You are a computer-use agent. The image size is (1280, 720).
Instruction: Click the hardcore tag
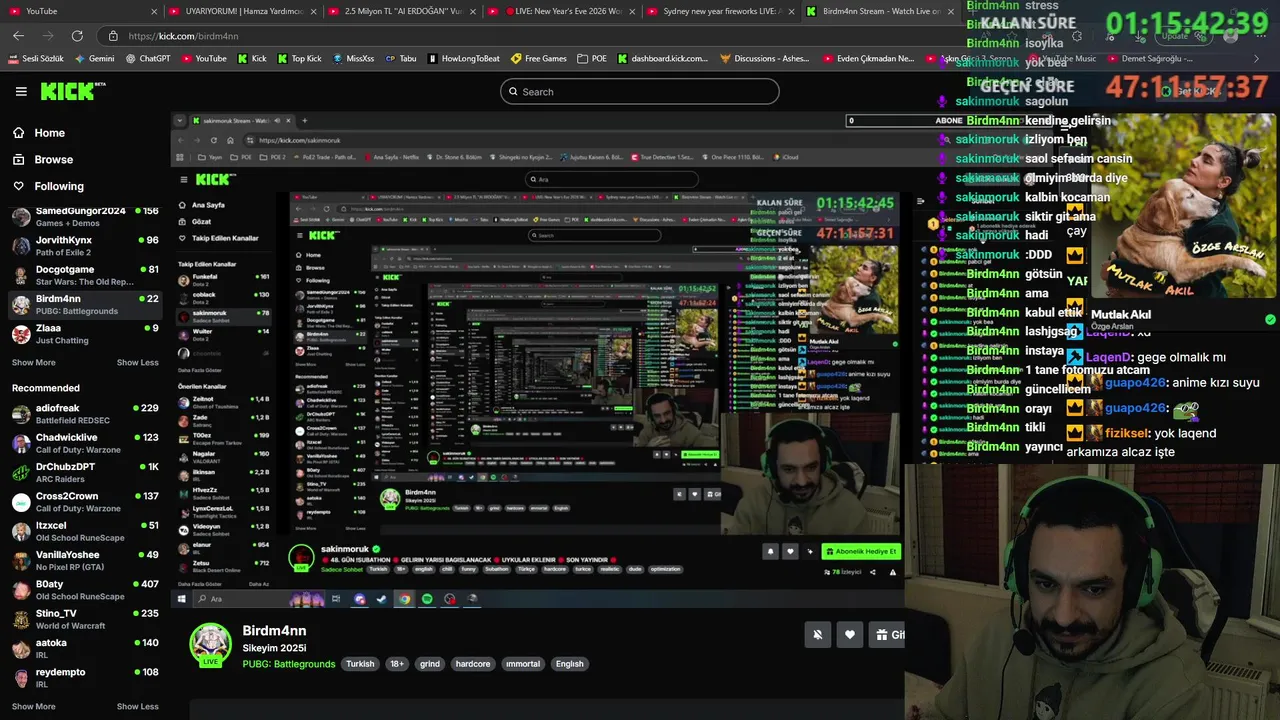pos(473,664)
